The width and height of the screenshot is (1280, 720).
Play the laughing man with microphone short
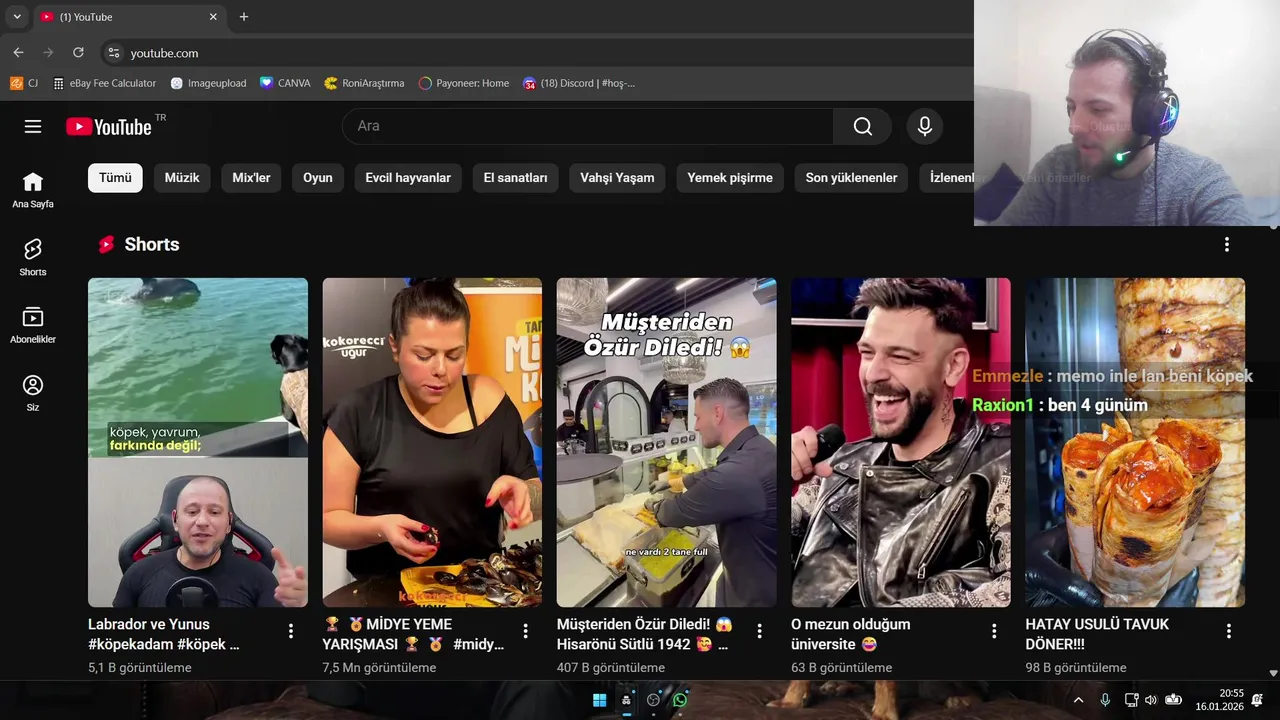click(x=901, y=442)
